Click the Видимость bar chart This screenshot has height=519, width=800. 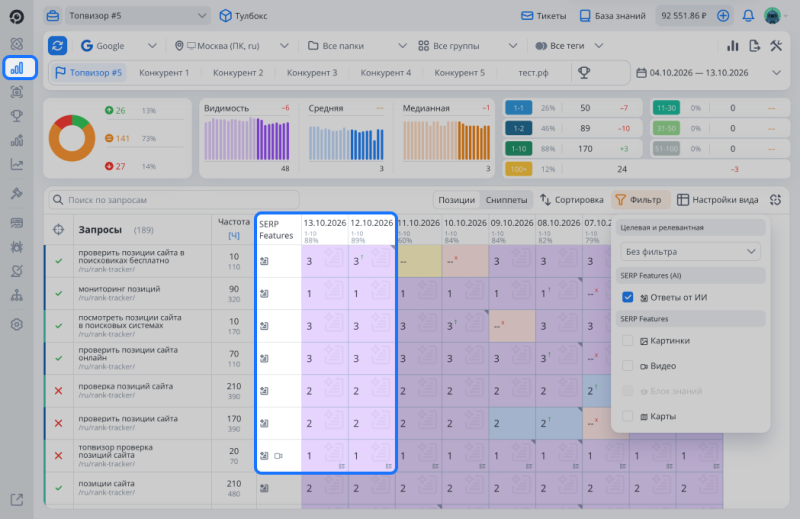tap(247, 139)
